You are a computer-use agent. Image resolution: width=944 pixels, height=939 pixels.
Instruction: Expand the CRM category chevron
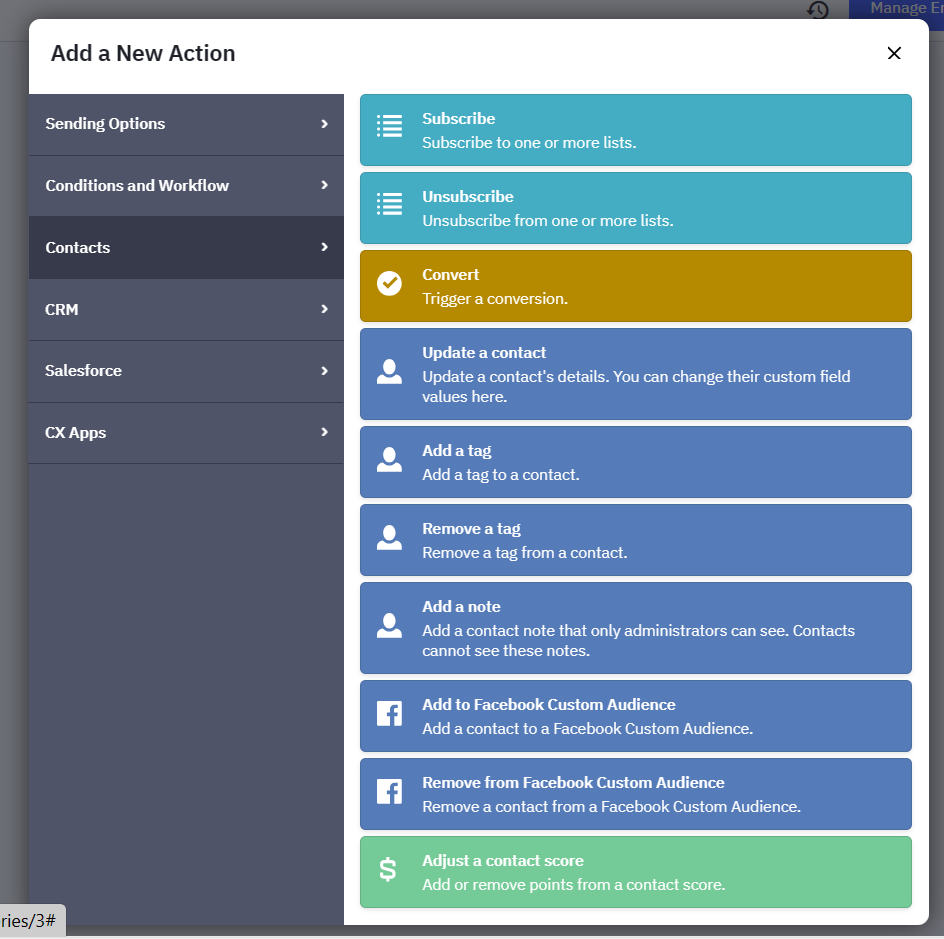[324, 309]
